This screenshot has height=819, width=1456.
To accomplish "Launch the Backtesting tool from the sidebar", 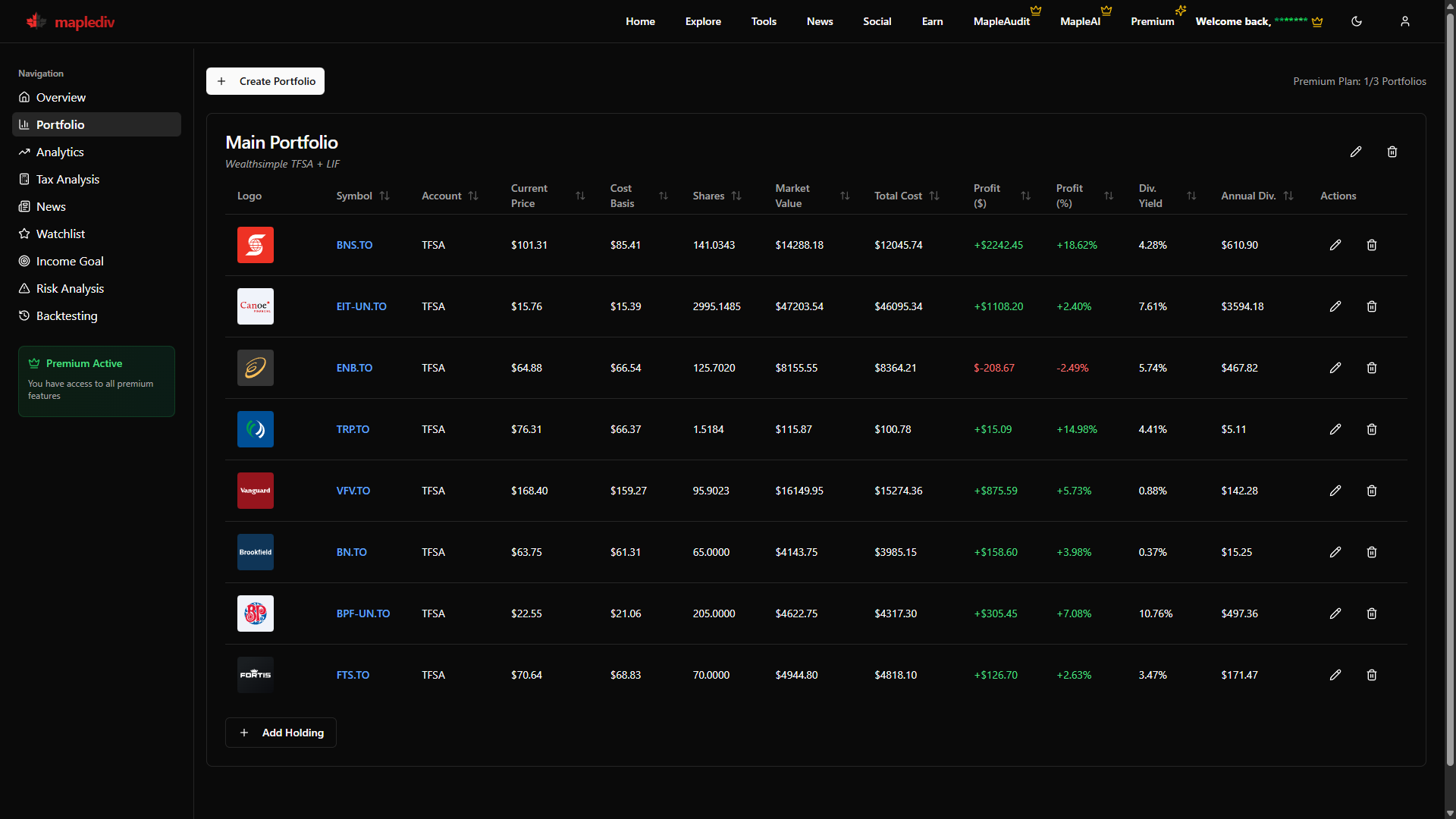I will pyautogui.click(x=67, y=315).
